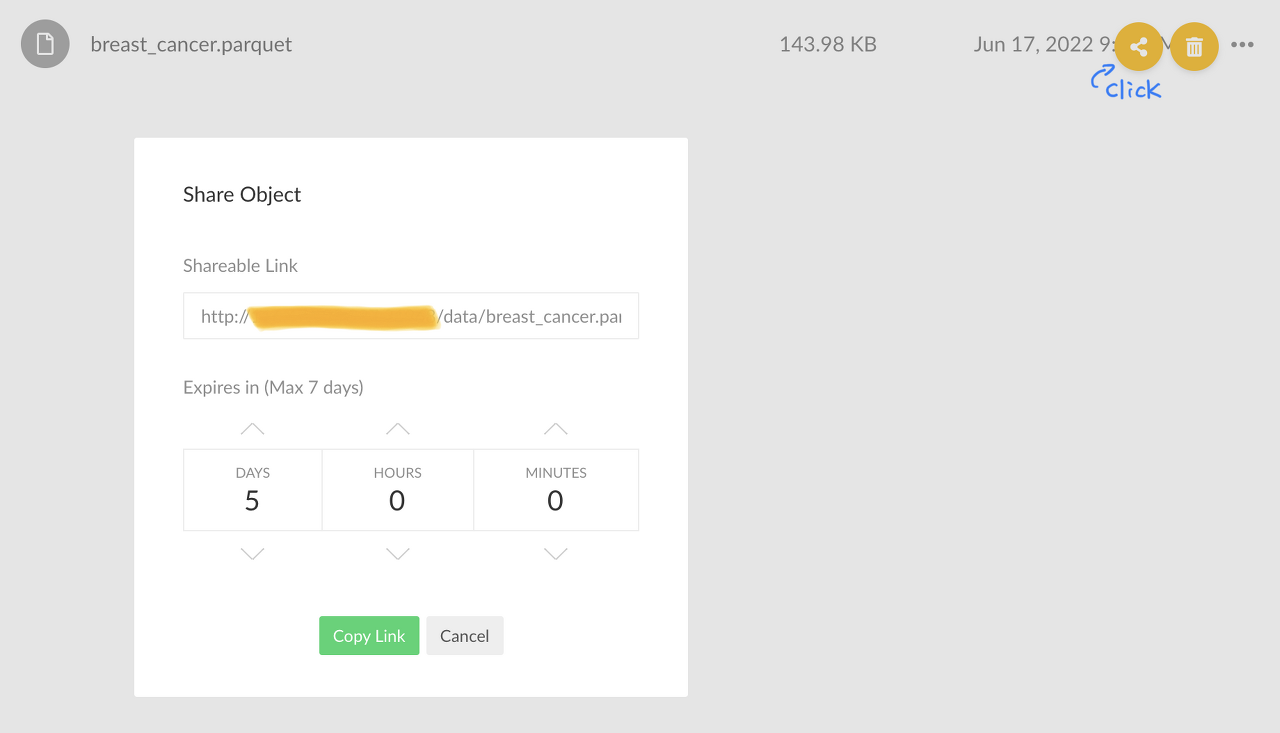Click the Copy Link button
1280x733 pixels.
(x=369, y=636)
